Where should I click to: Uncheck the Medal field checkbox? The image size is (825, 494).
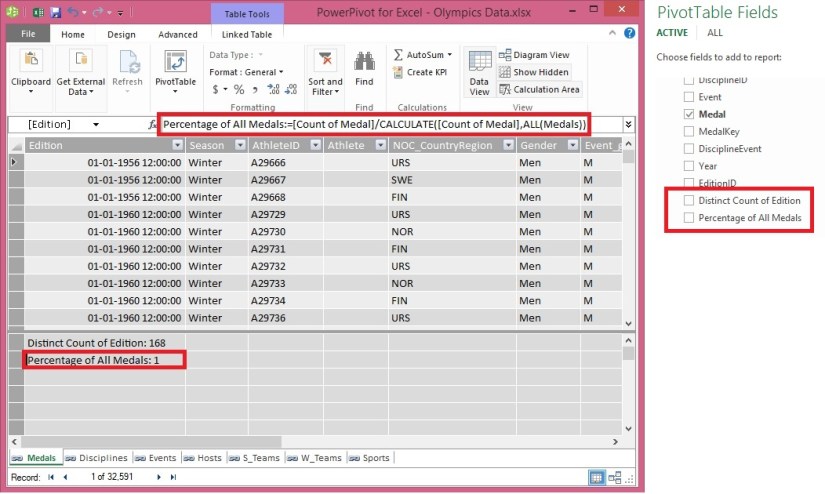[x=689, y=114]
